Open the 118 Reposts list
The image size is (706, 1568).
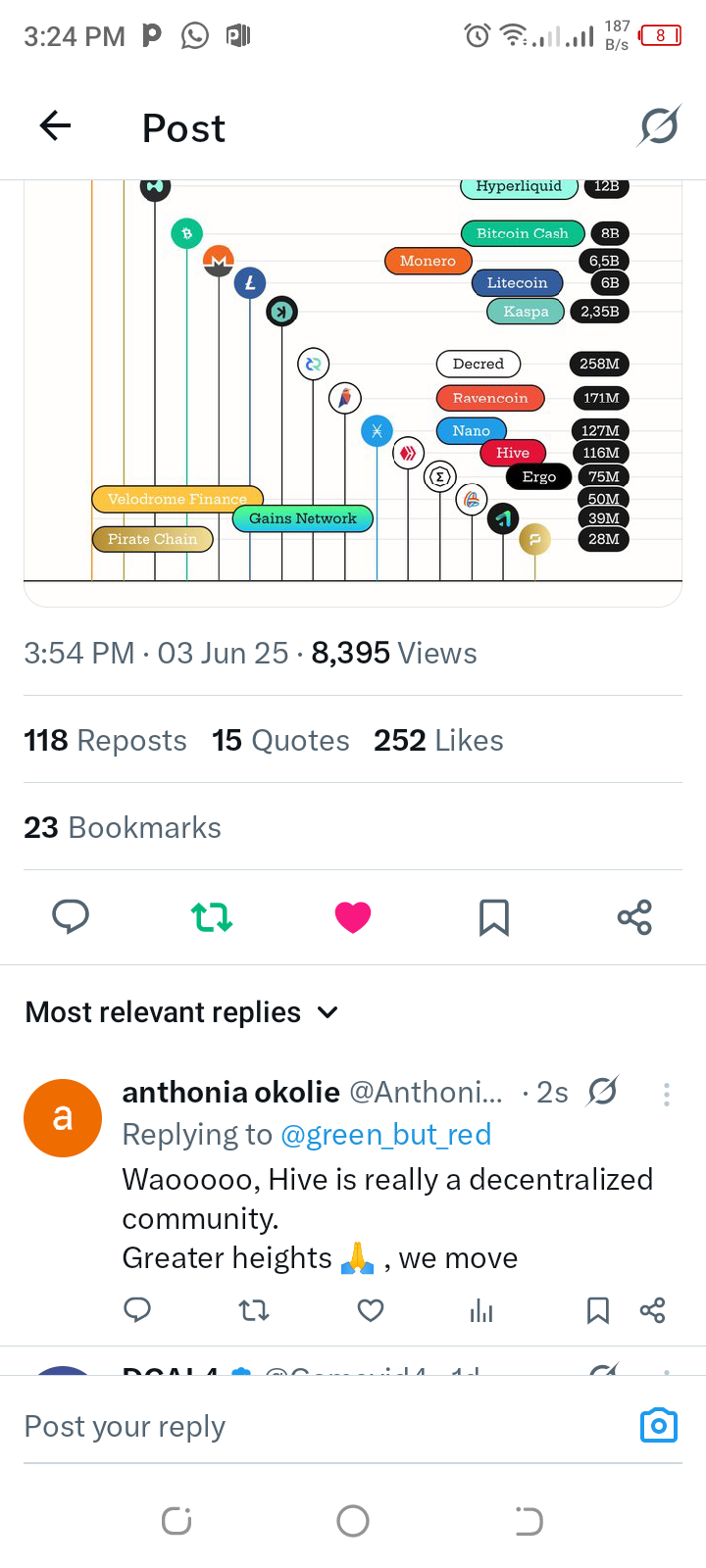pyautogui.click(x=105, y=740)
